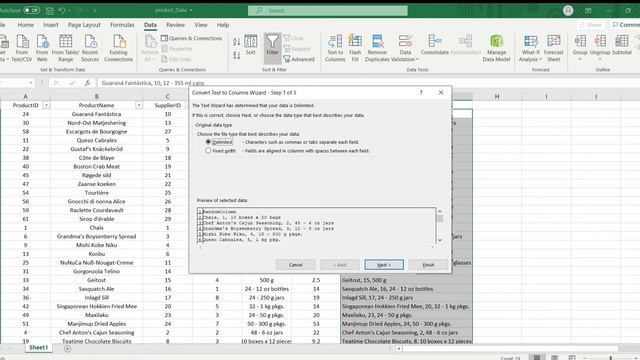Click From Table/Range icon
This screenshot has height=360, width=640.
click(65, 48)
